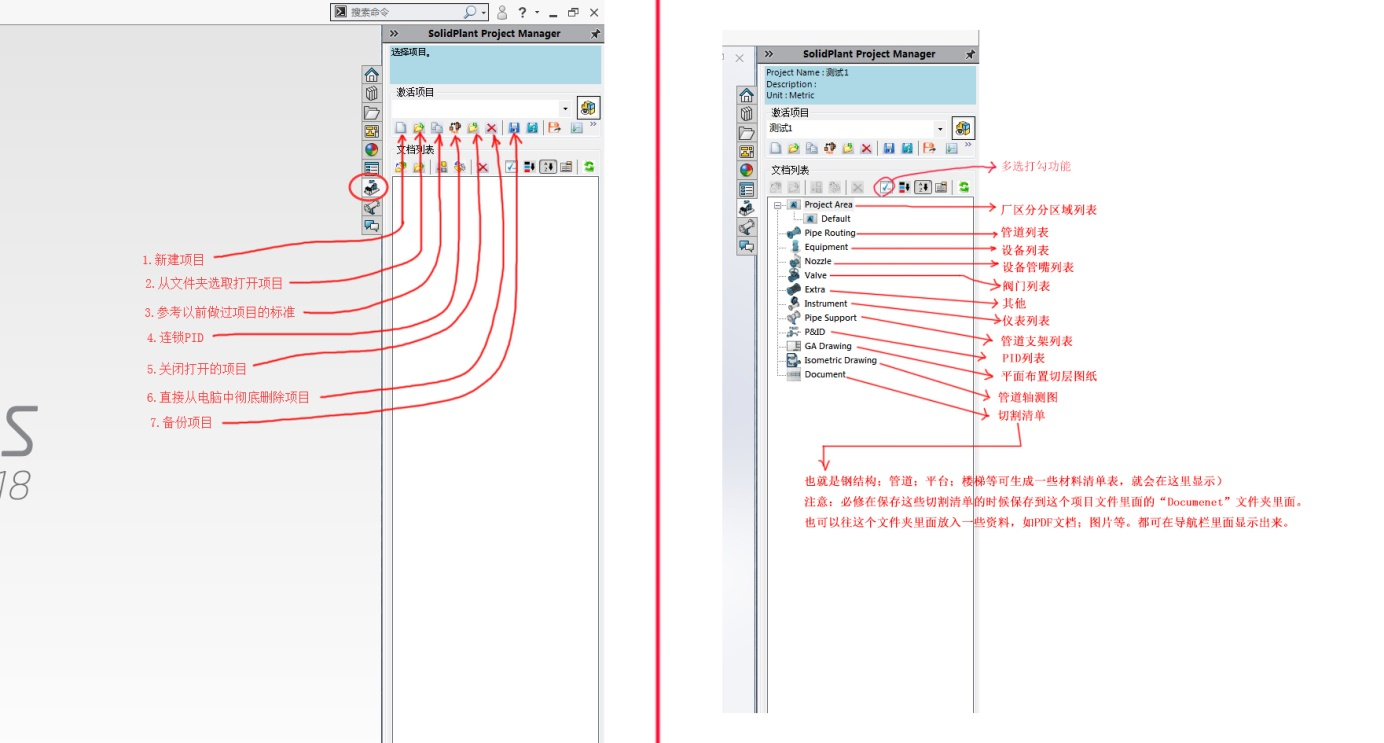Click the export icon with red arrow in the 测试1 panel

[928, 148]
